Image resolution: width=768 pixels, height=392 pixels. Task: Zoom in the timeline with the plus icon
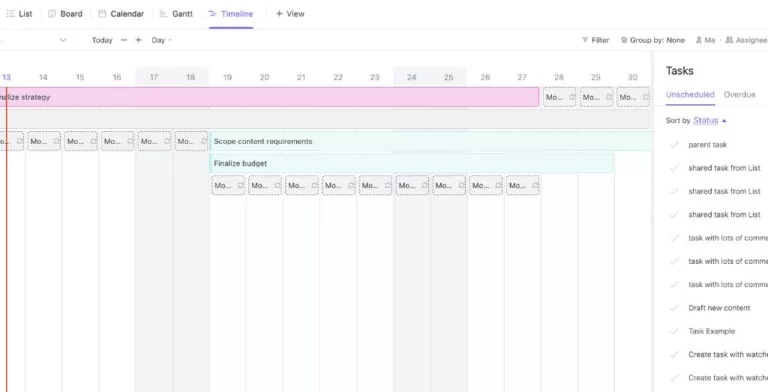click(139, 40)
